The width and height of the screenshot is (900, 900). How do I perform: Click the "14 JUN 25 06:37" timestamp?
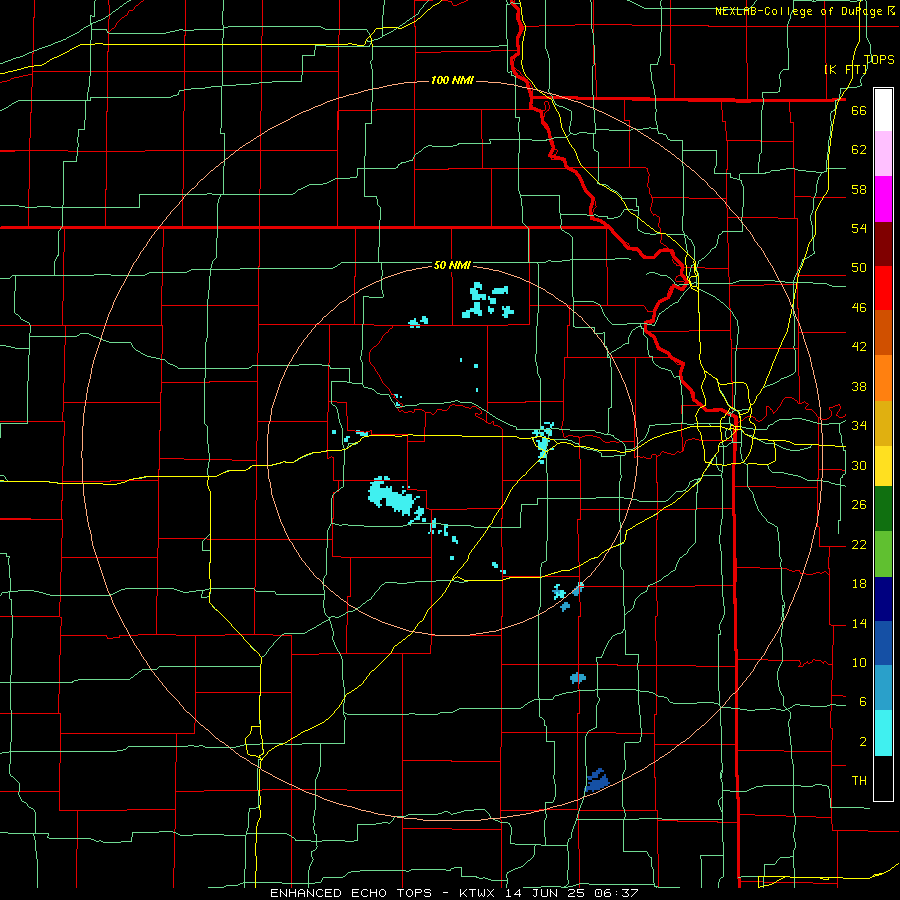click(572, 893)
